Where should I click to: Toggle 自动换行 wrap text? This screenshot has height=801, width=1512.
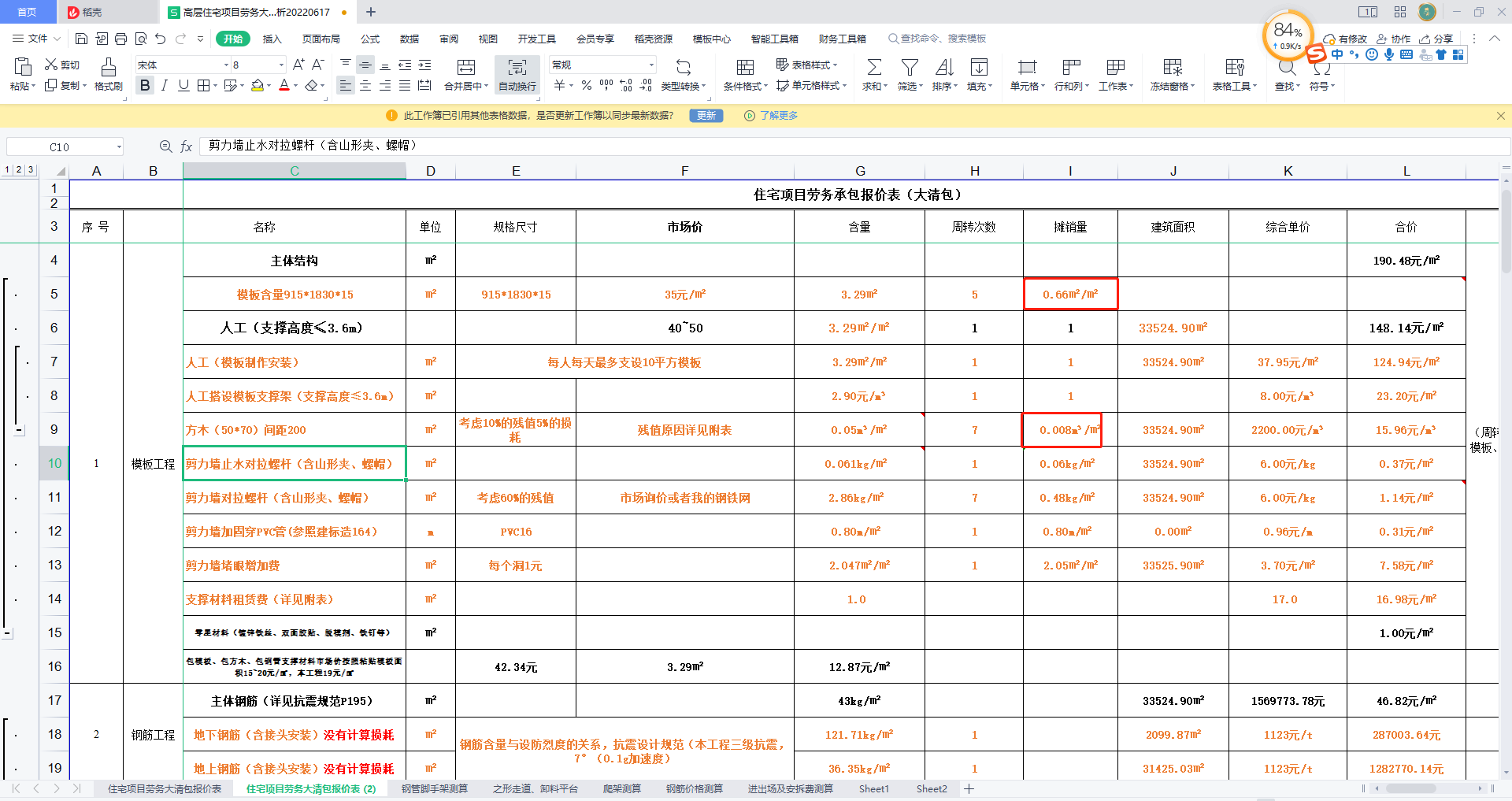(x=517, y=75)
